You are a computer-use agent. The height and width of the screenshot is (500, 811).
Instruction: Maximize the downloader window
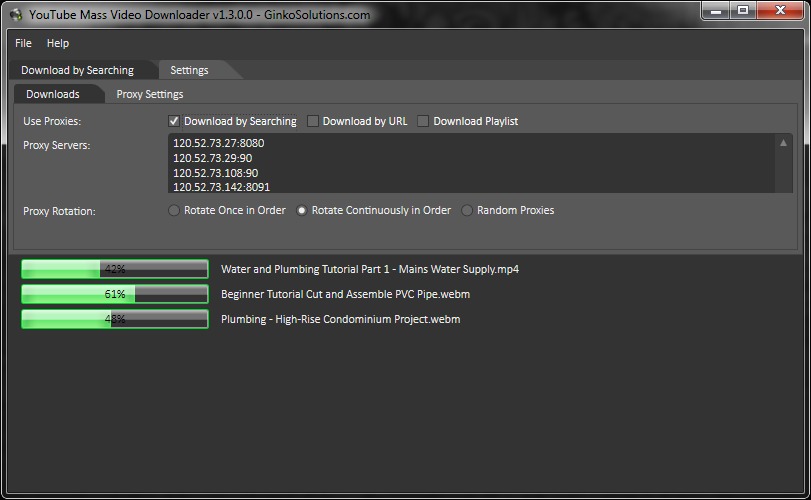(x=743, y=11)
